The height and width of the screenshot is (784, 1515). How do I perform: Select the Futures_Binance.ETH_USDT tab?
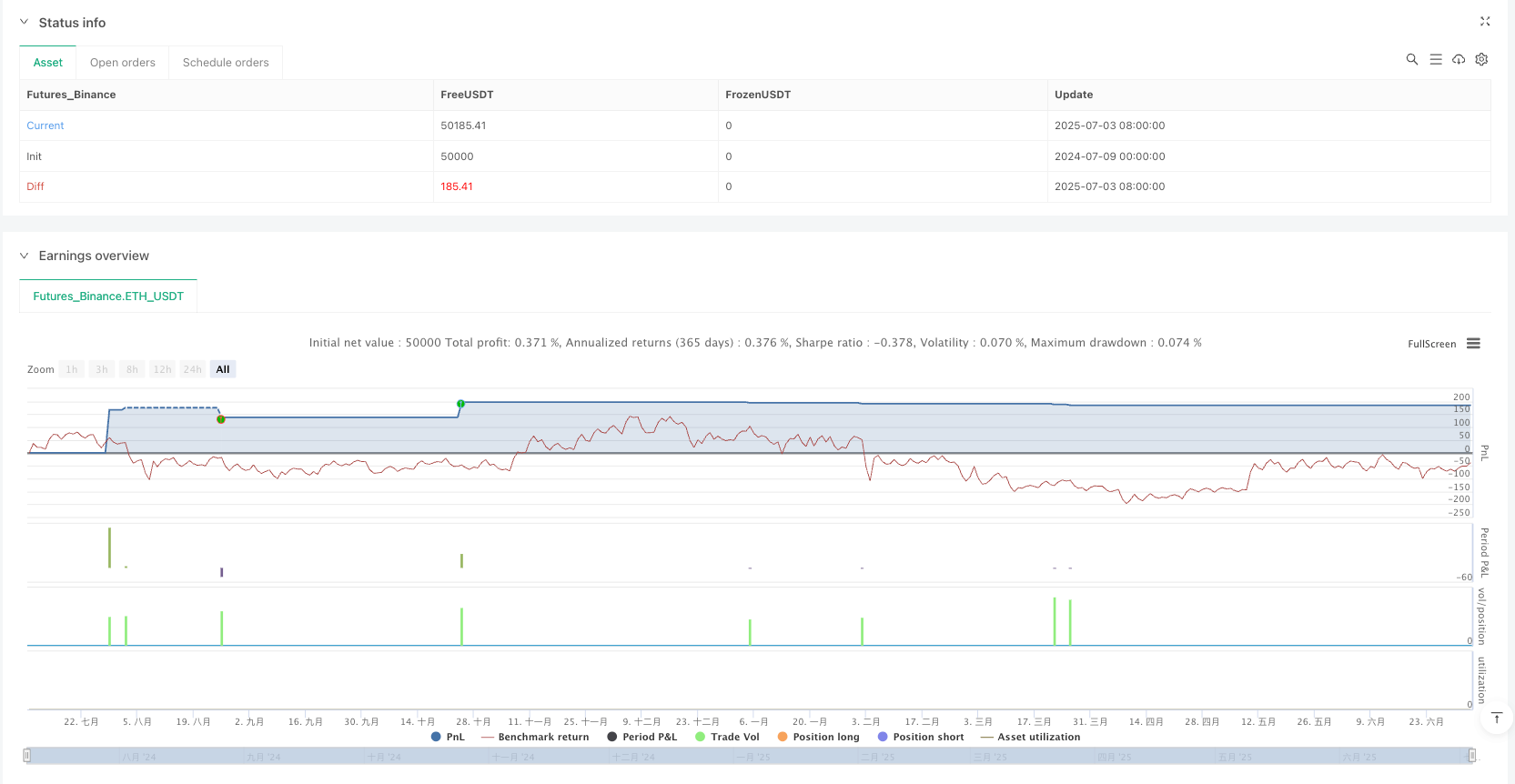(108, 297)
